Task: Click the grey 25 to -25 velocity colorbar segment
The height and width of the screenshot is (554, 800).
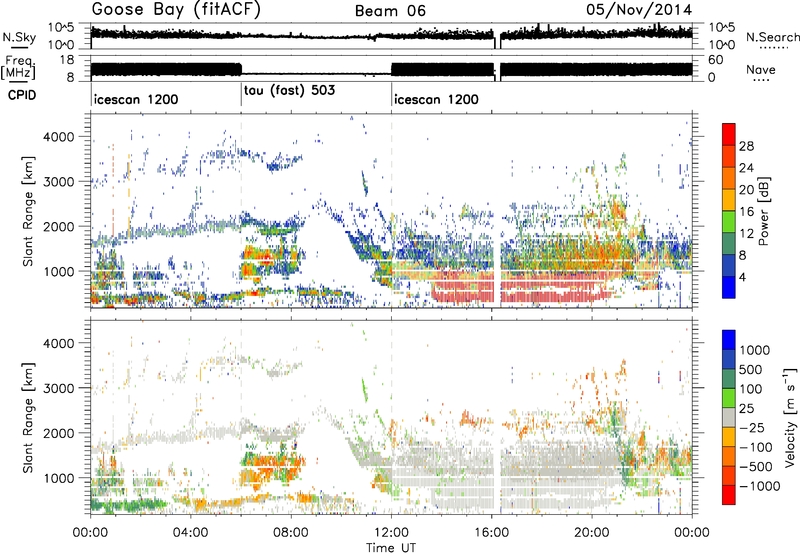Action: [x=729, y=418]
